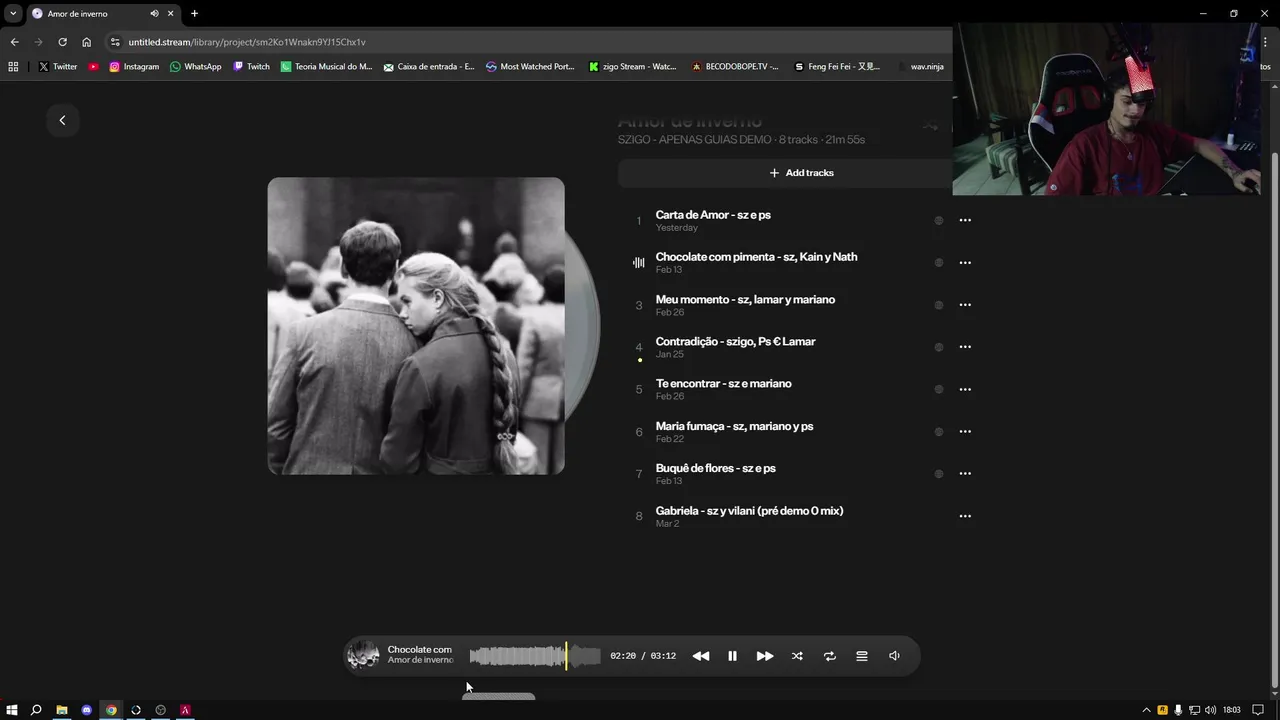Open the Windows notification center
This screenshot has height=720, width=1280.
click(x=1258, y=710)
